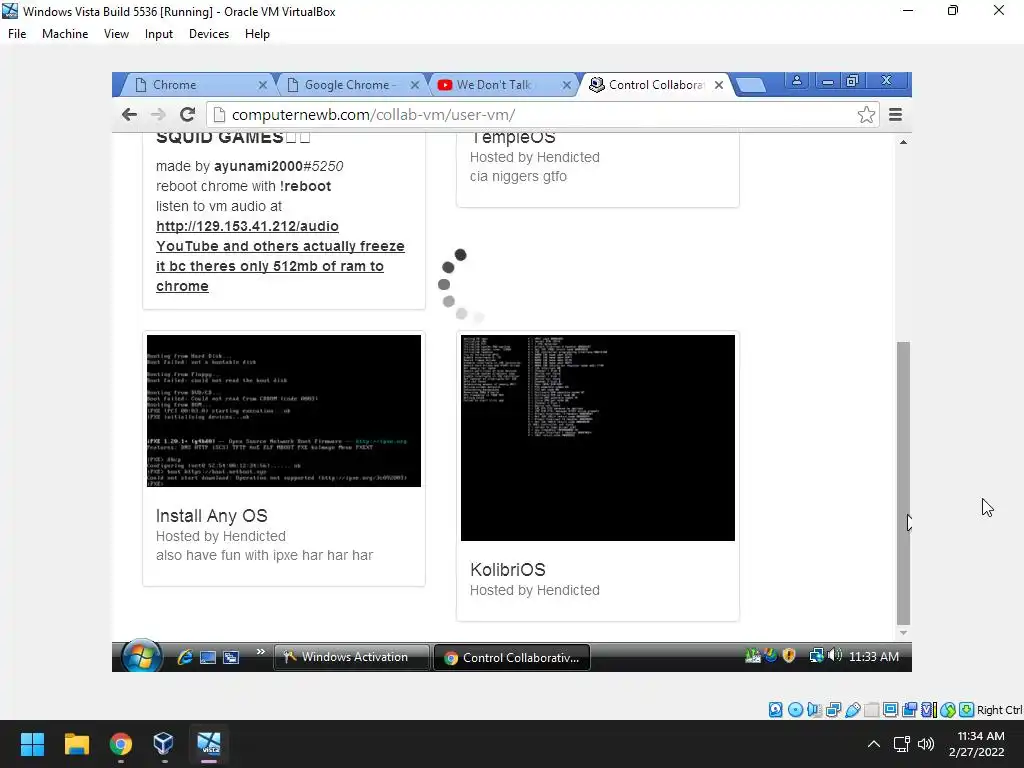
Task: Click the "KolibriOS" title
Action: (507, 569)
